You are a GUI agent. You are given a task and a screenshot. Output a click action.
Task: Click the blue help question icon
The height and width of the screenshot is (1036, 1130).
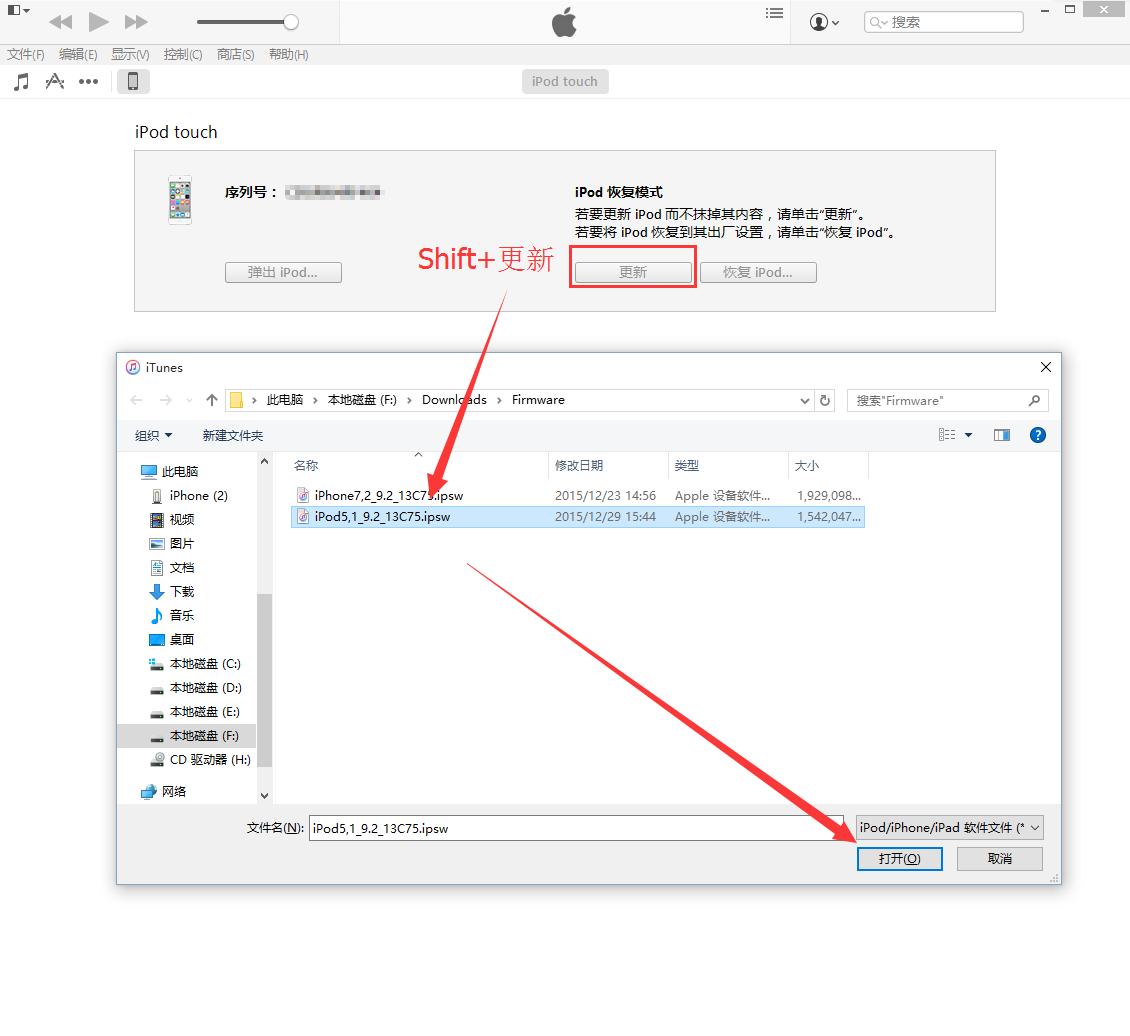point(1038,435)
